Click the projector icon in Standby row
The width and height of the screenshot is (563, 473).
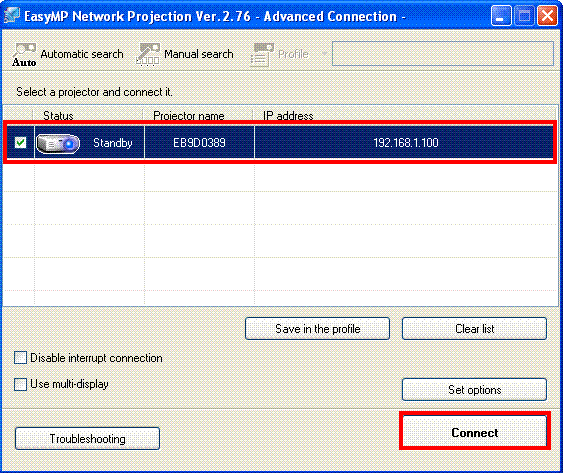click(58, 144)
